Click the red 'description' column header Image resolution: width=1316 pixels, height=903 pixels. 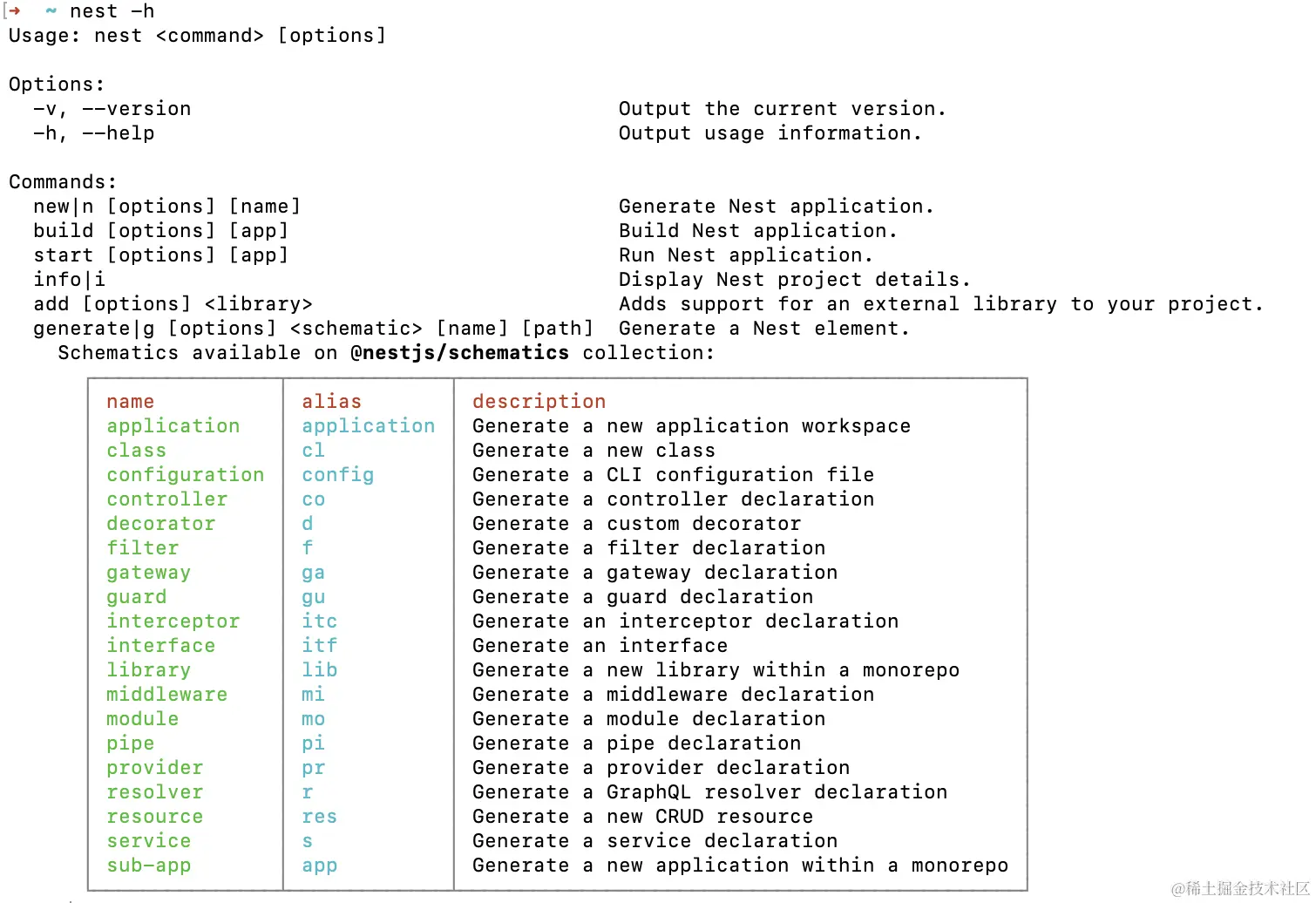[x=539, y=402]
